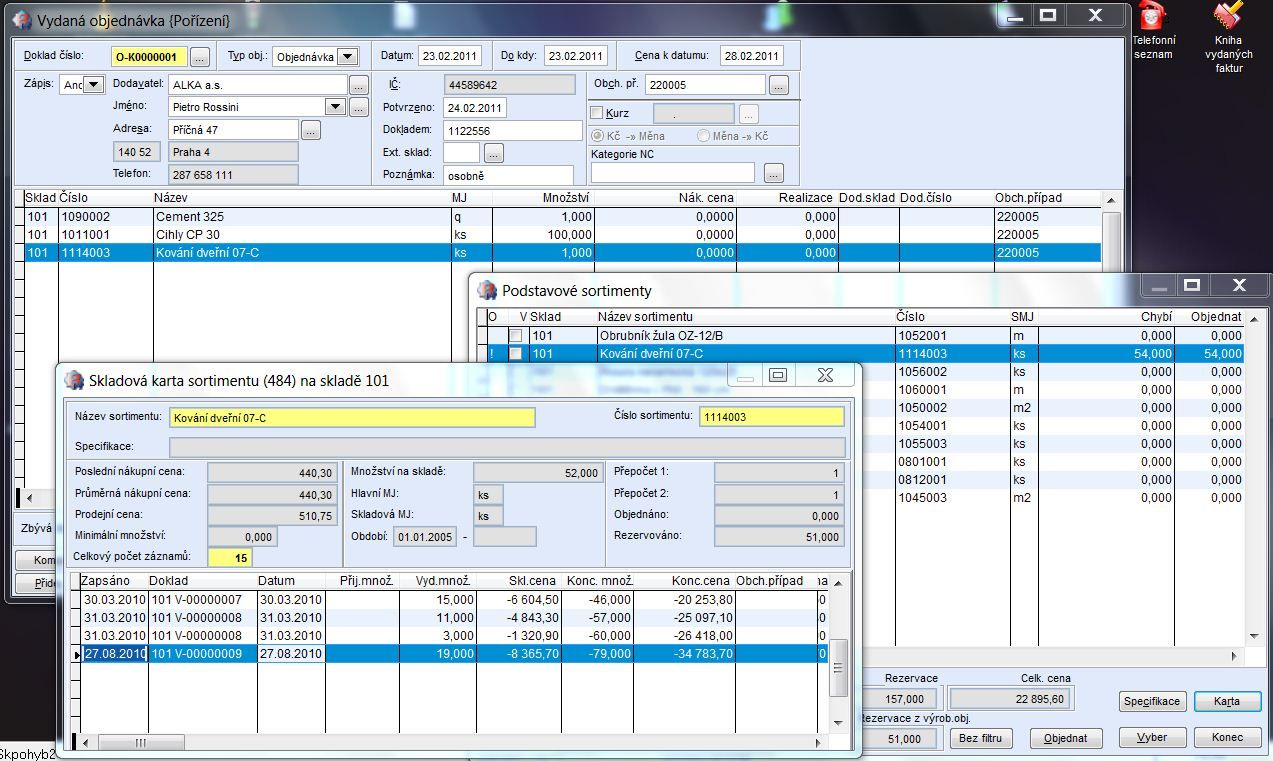
Task: Click the order table vertical scrollbar up arrow
Action: 1109,199
